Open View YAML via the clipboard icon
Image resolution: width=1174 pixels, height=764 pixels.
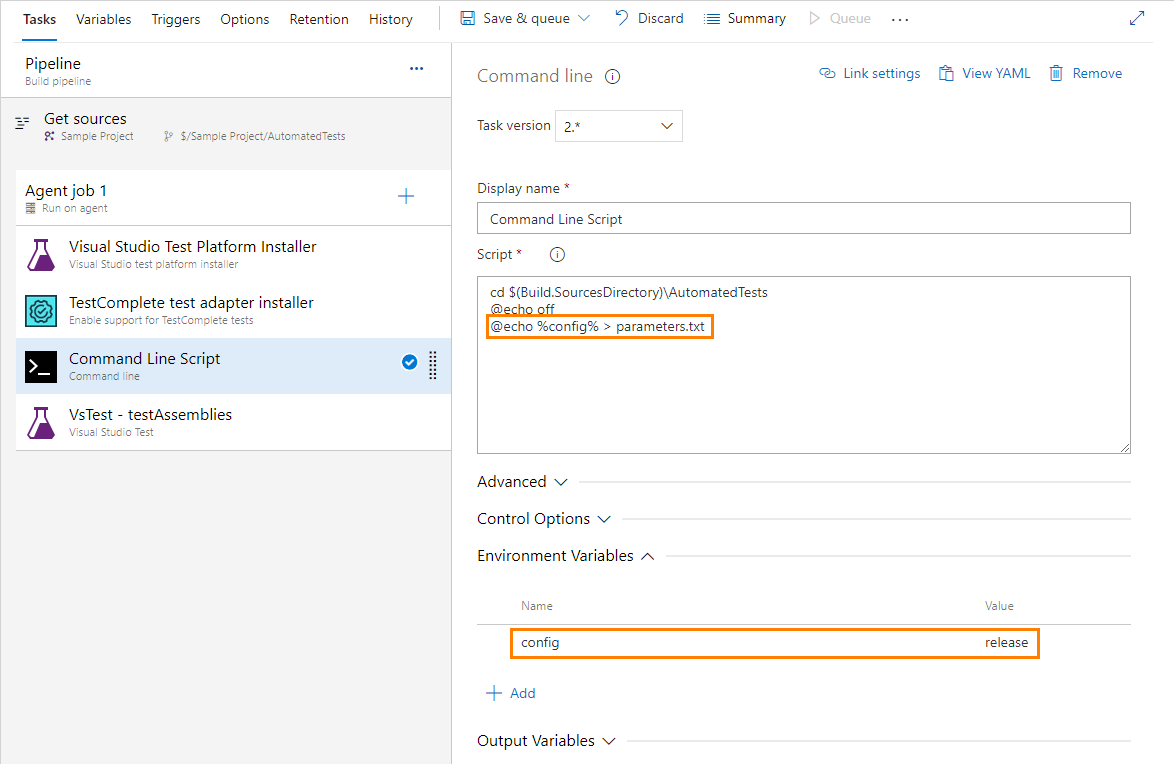(944, 72)
